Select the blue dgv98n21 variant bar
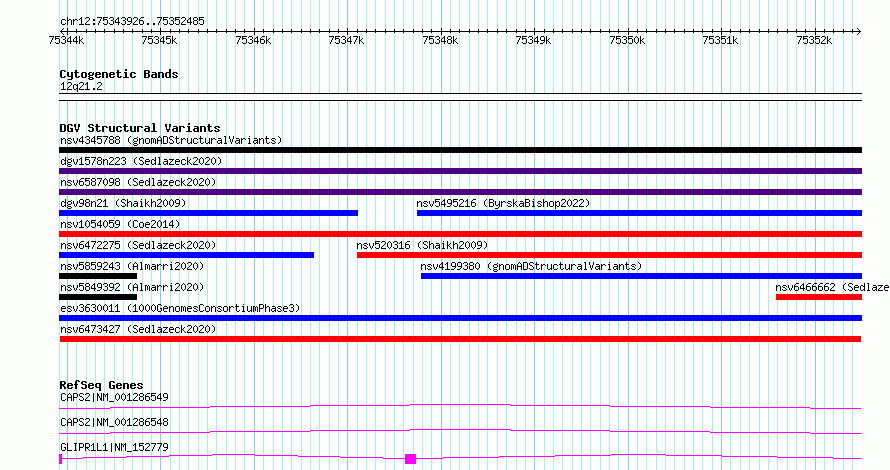Screen dimensions: 890x470 (208, 213)
